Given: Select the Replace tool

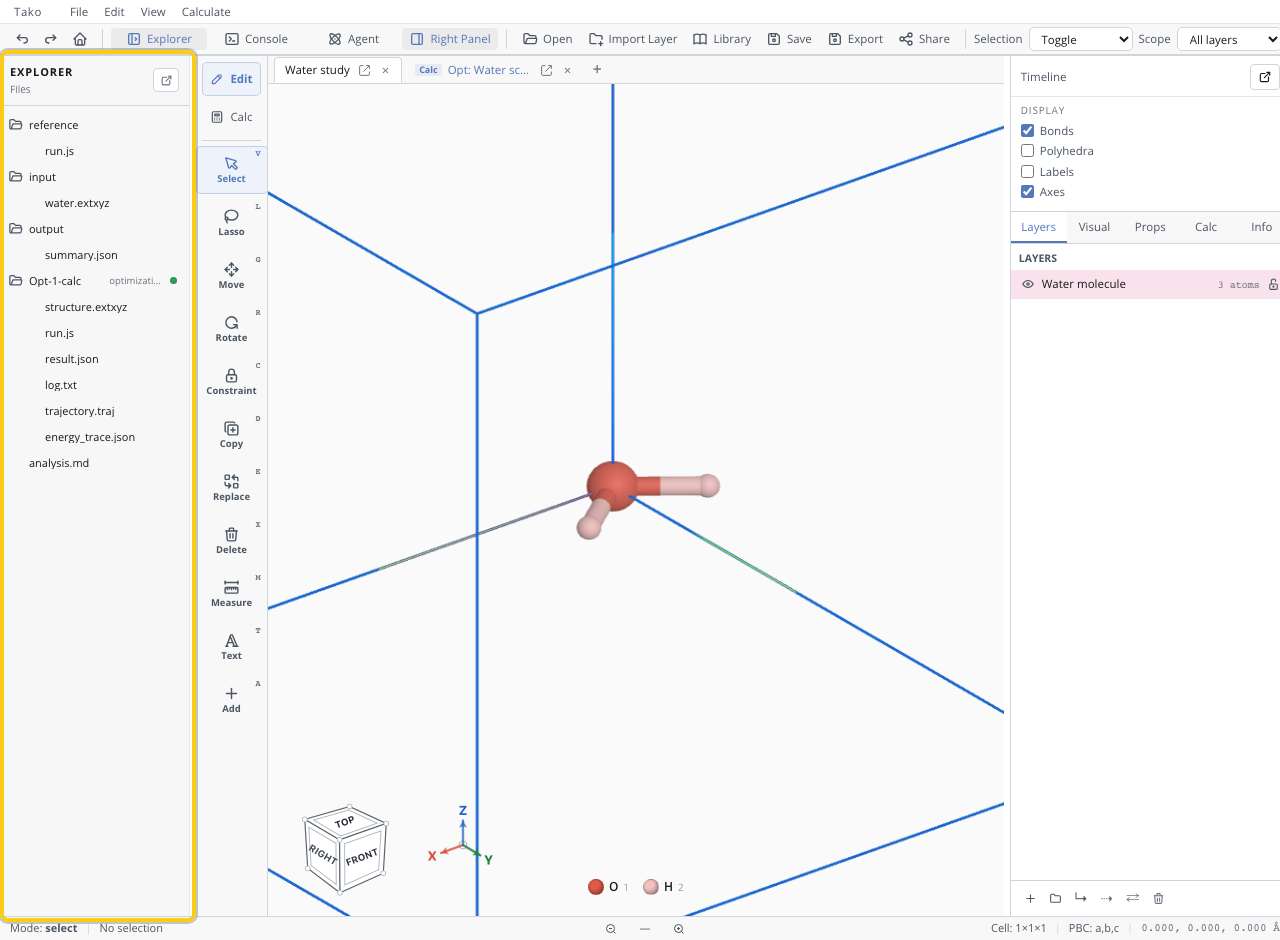Looking at the screenshot, I should [x=231, y=487].
